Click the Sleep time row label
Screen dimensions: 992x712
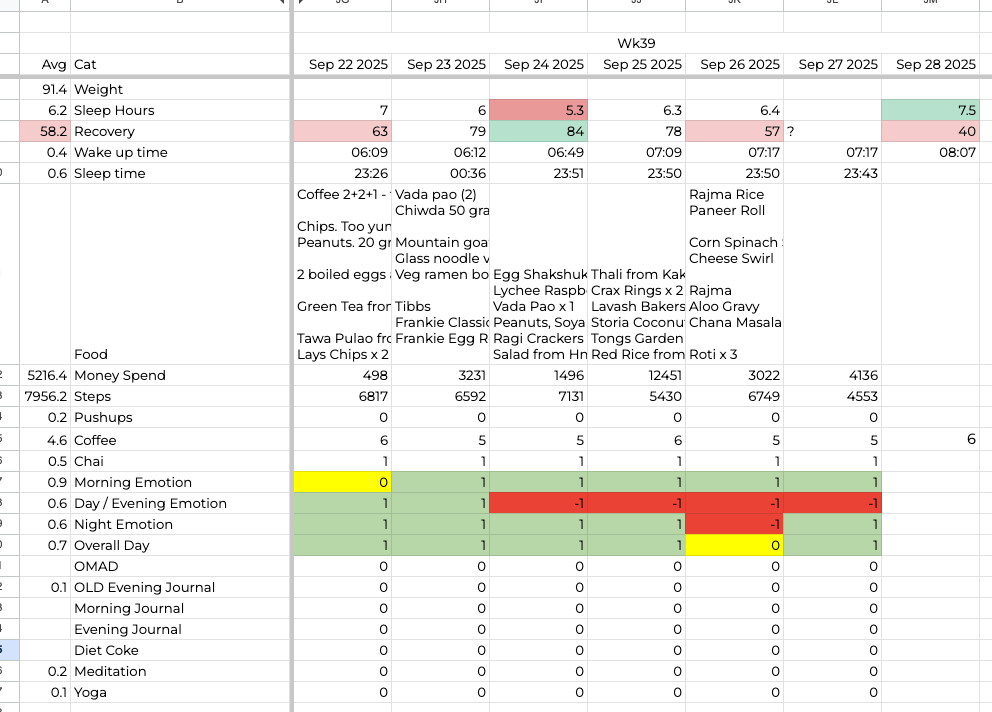point(180,173)
